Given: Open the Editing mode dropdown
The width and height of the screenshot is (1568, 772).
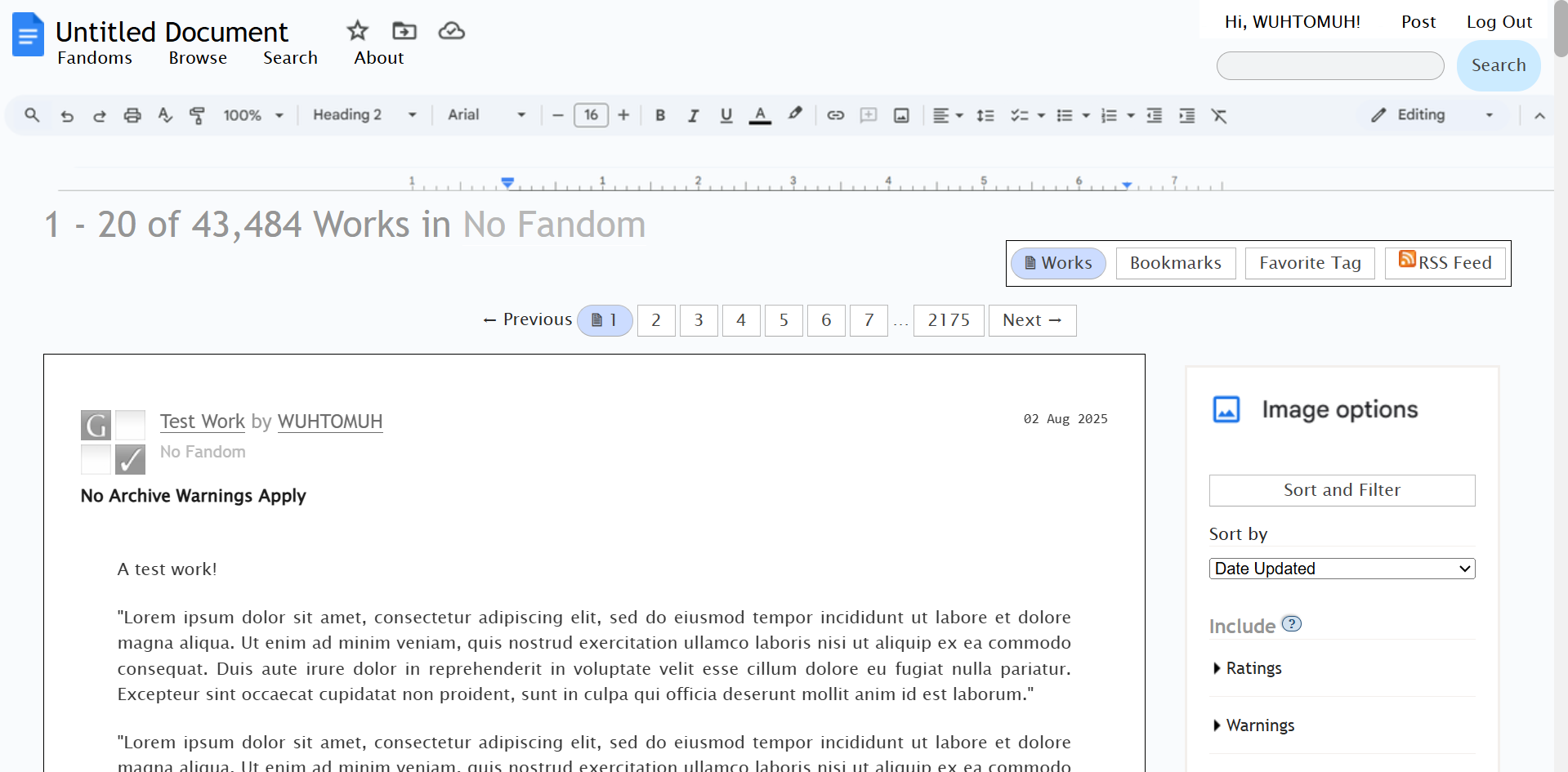Looking at the screenshot, I should (x=1432, y=115).
